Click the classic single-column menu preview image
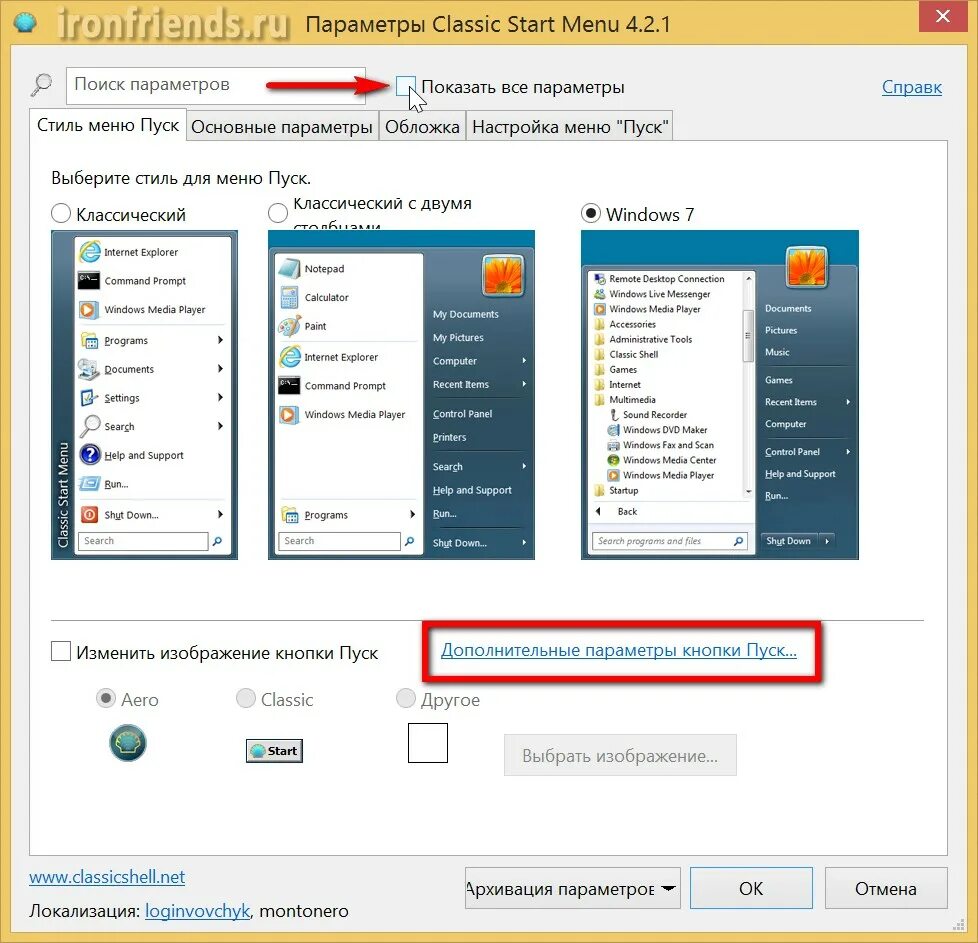Viewport: 978px width, 943px height. point(144,395)
